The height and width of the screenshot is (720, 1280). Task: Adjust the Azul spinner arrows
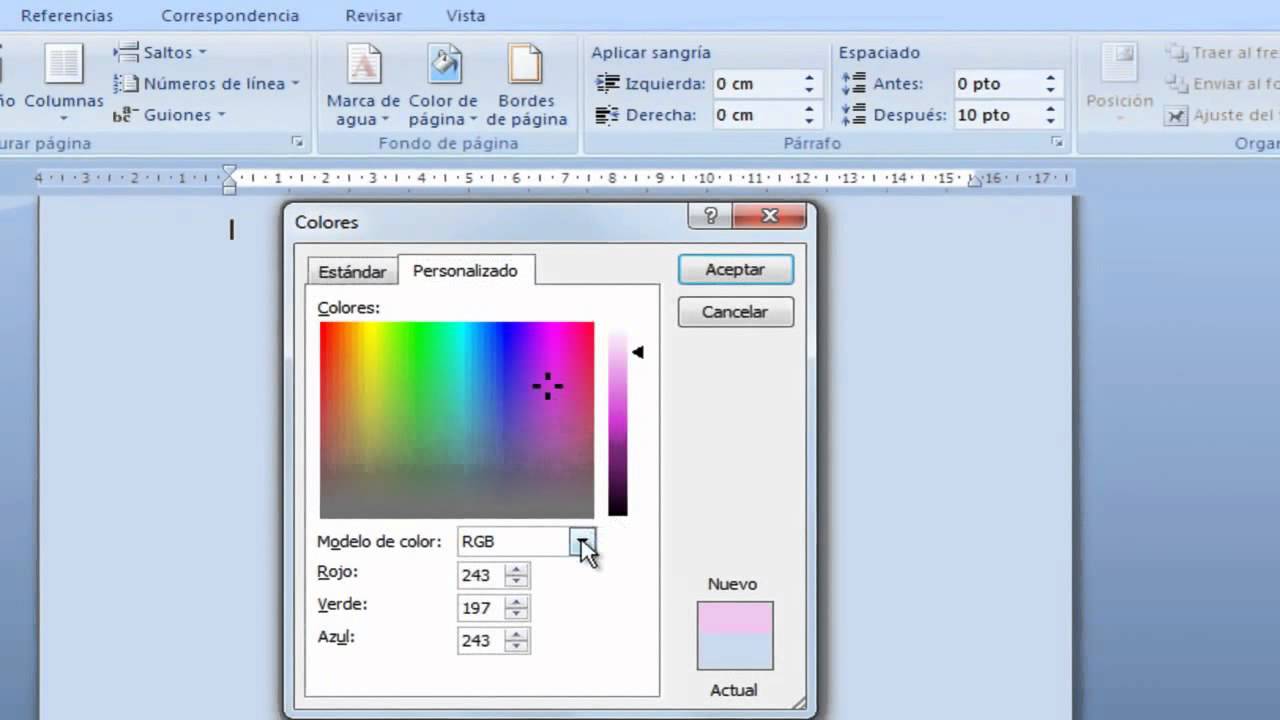coord(516,641)
